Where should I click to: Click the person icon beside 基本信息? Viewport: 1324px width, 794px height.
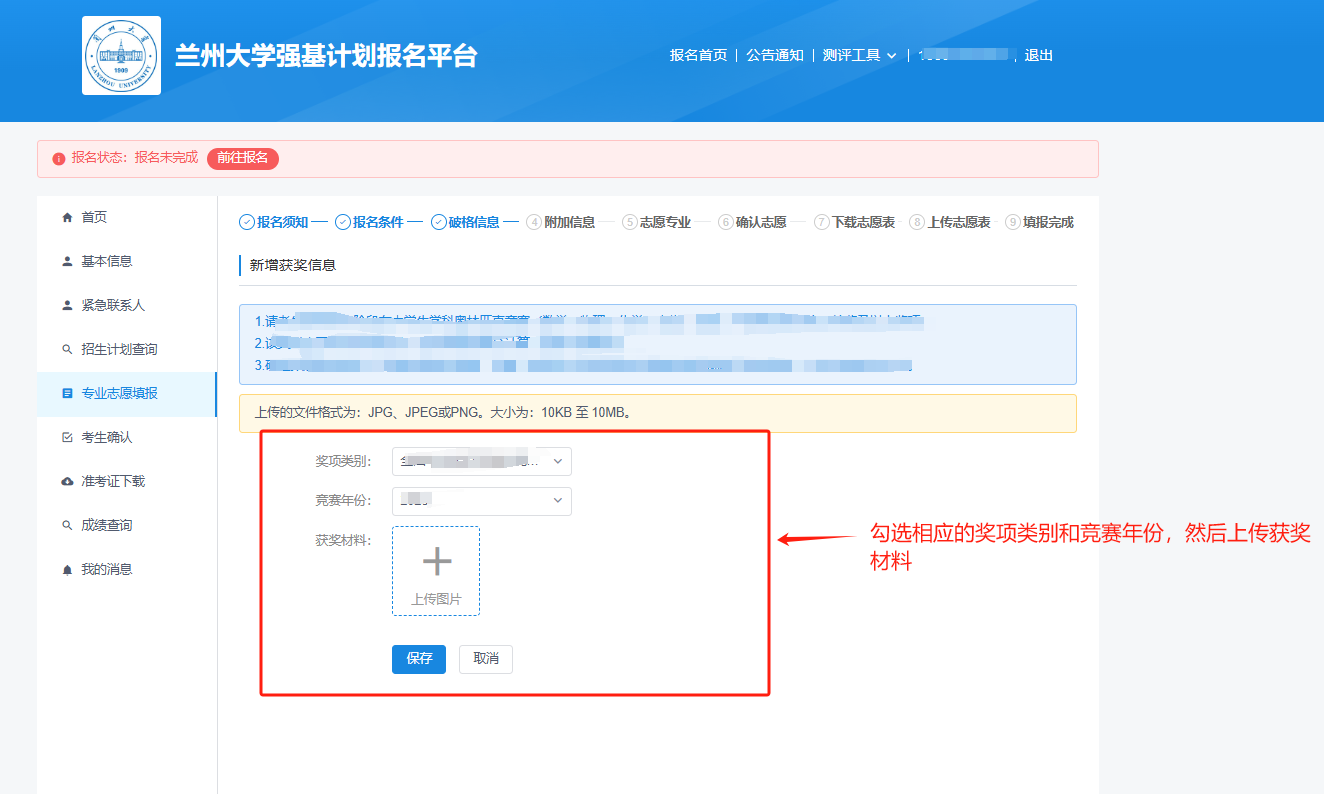pos(67,261)
